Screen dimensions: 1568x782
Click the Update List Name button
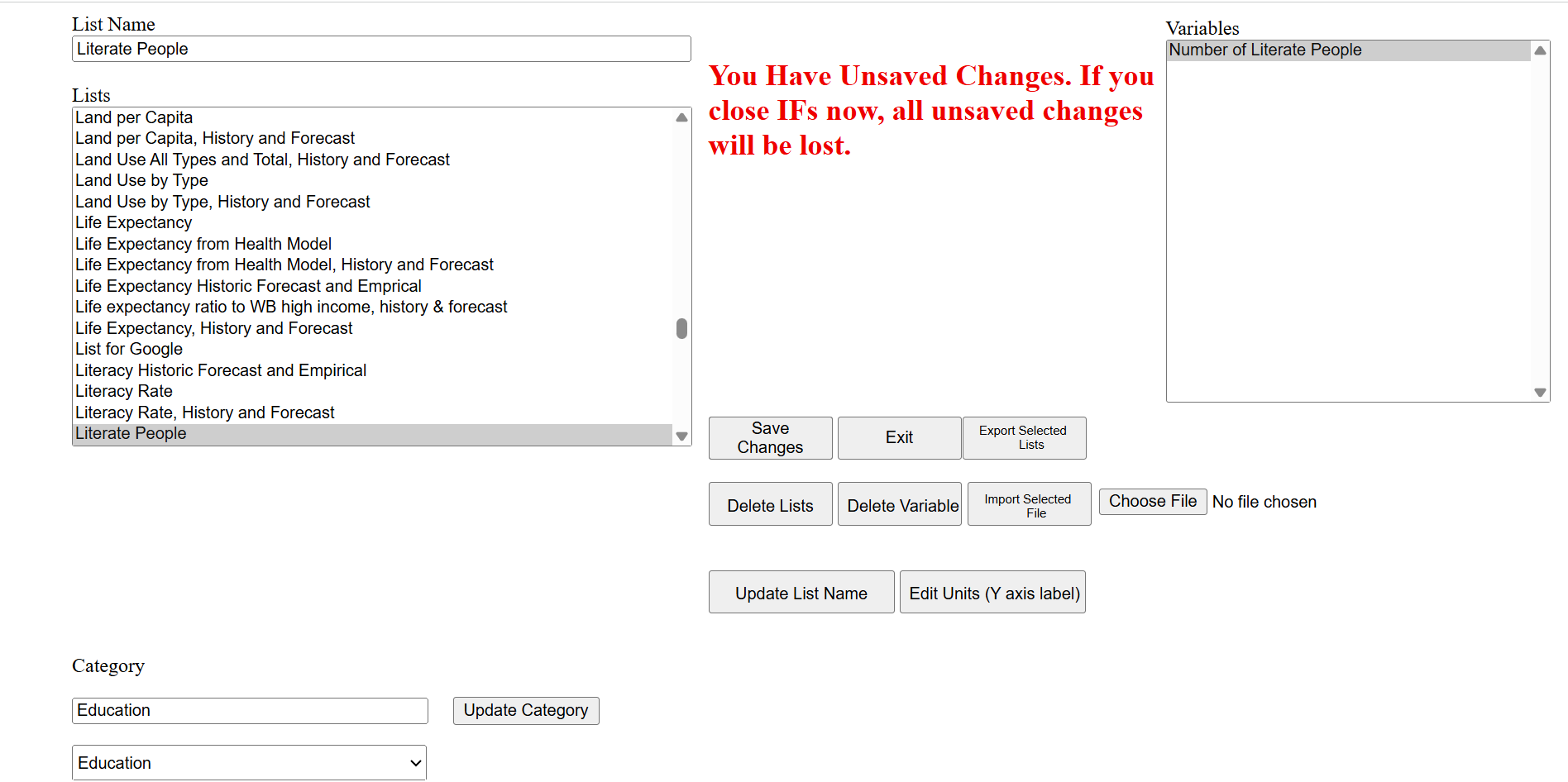[x=801, y=593]
